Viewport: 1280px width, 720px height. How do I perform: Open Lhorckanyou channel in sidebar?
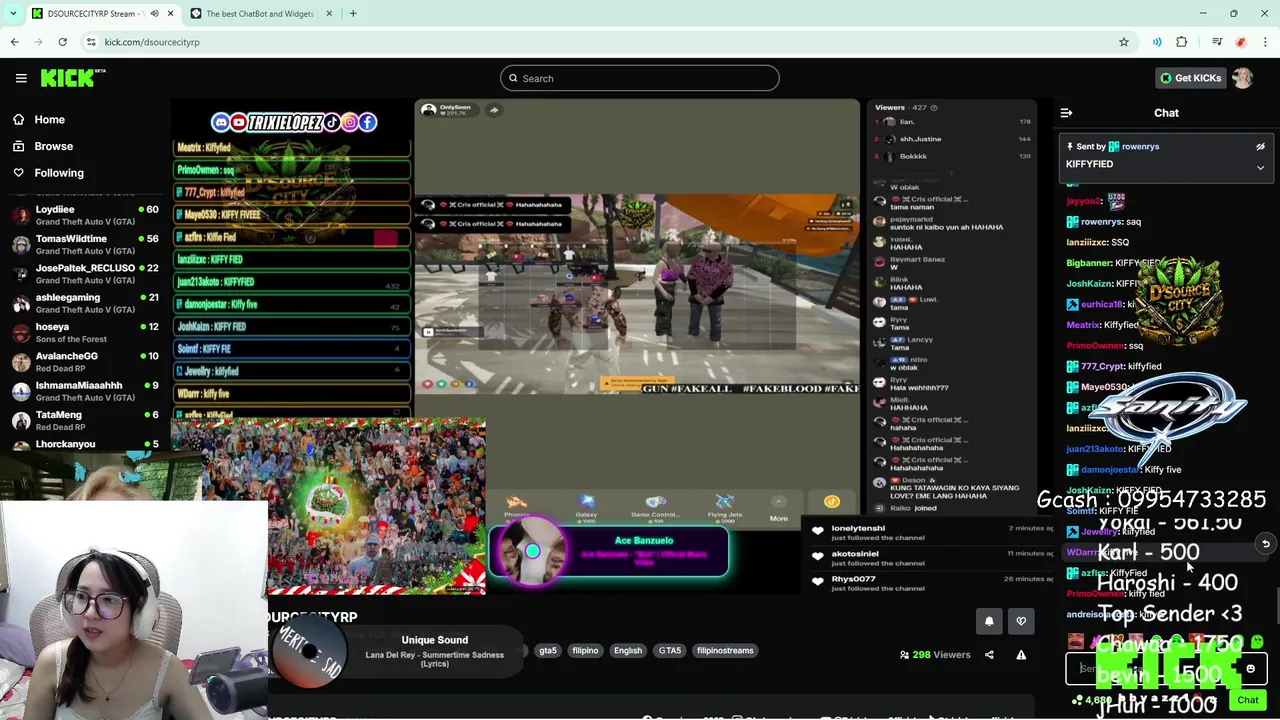84,444
